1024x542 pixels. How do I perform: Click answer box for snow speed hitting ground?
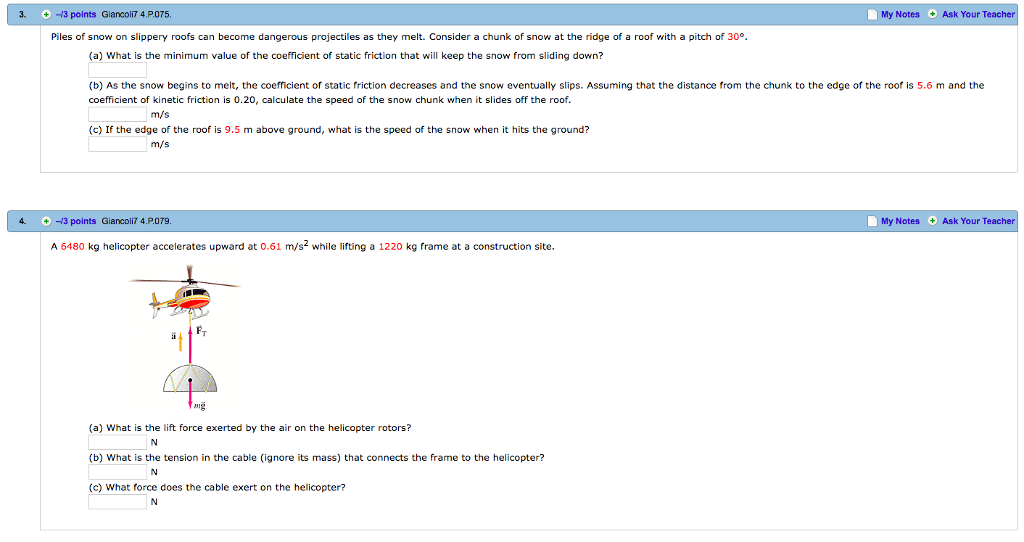(118, 144)
